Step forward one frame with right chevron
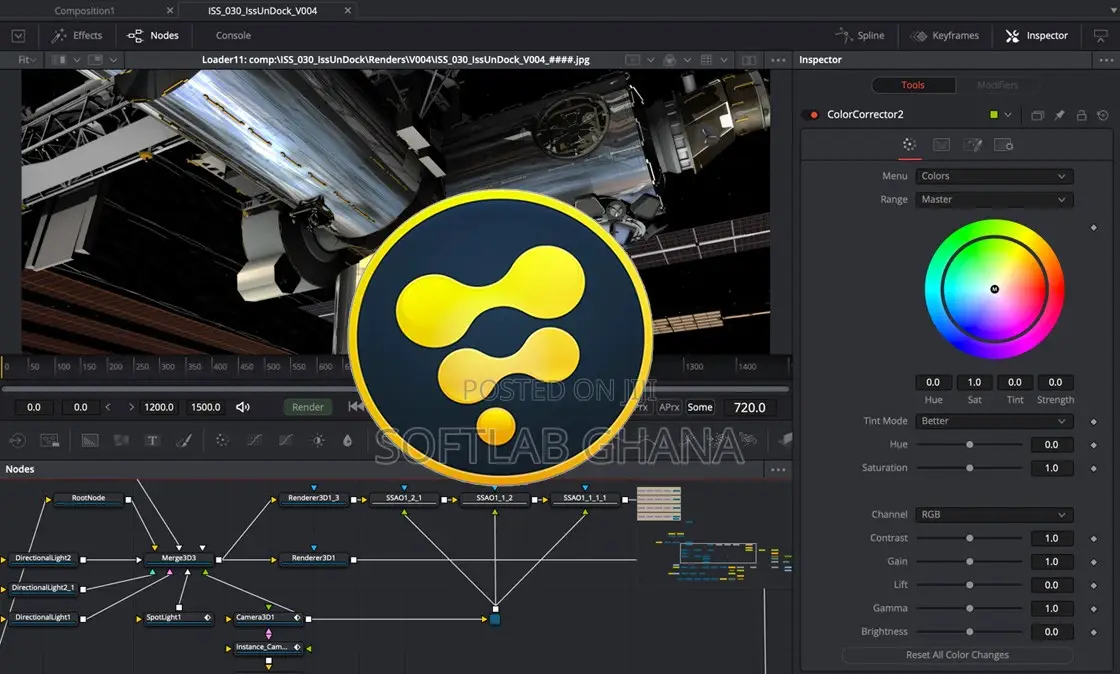The height and width of the screenshot is (674, 1120). coord(131,407)
